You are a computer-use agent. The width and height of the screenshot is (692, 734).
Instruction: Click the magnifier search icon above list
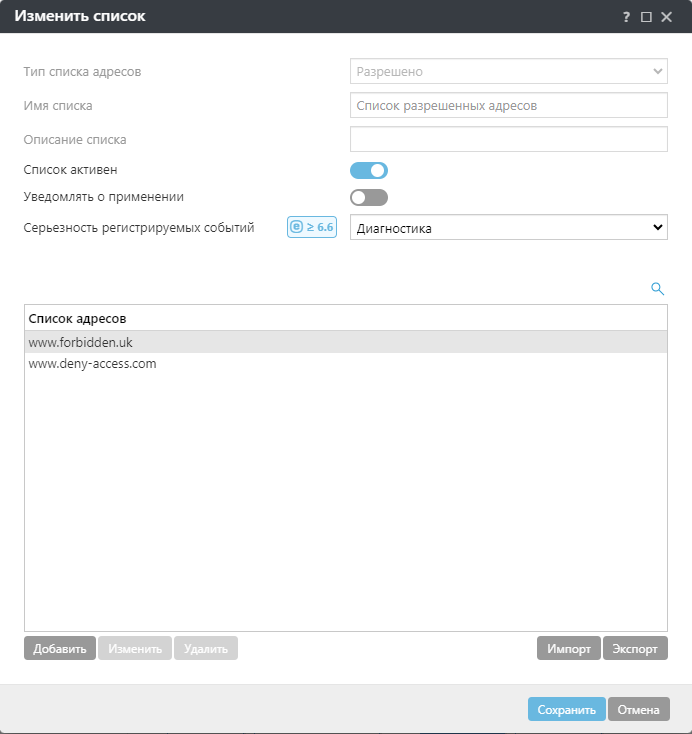(x=657, y=288)
